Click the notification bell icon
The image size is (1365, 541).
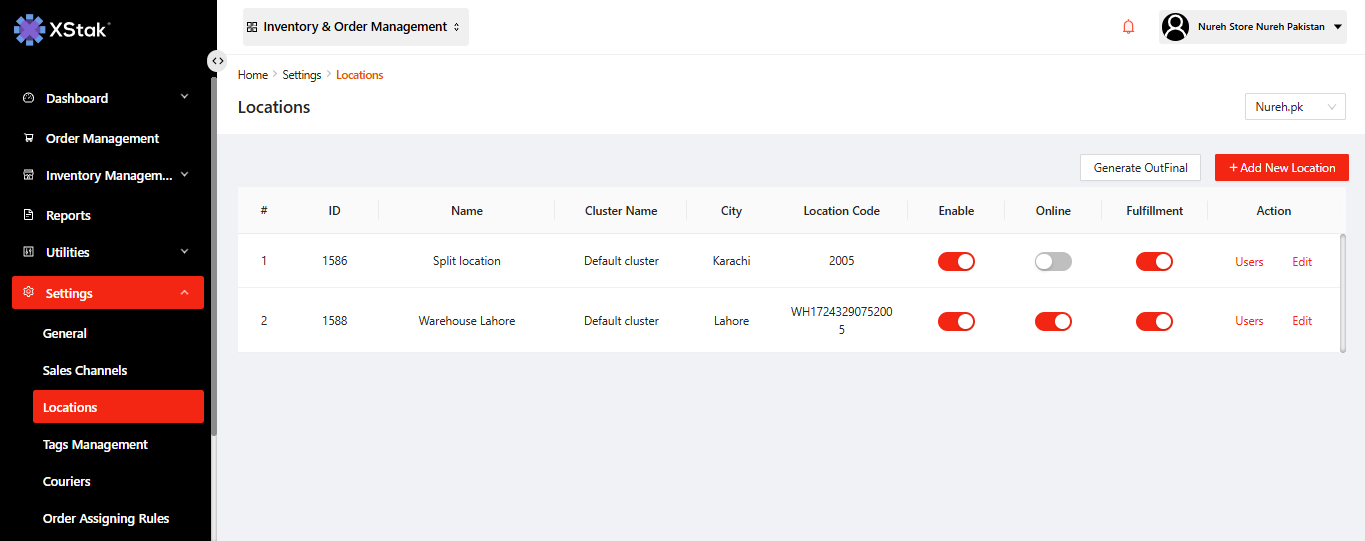1128,27
